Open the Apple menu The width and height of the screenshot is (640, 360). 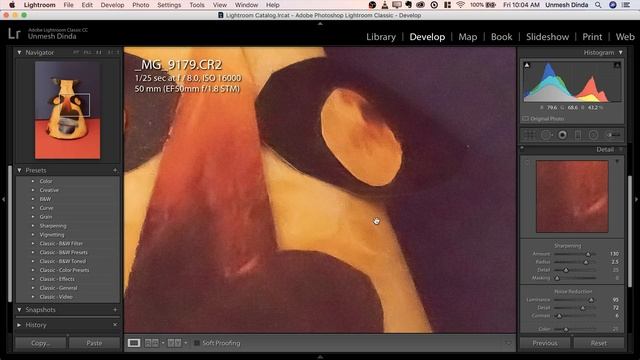coord(12,5)
